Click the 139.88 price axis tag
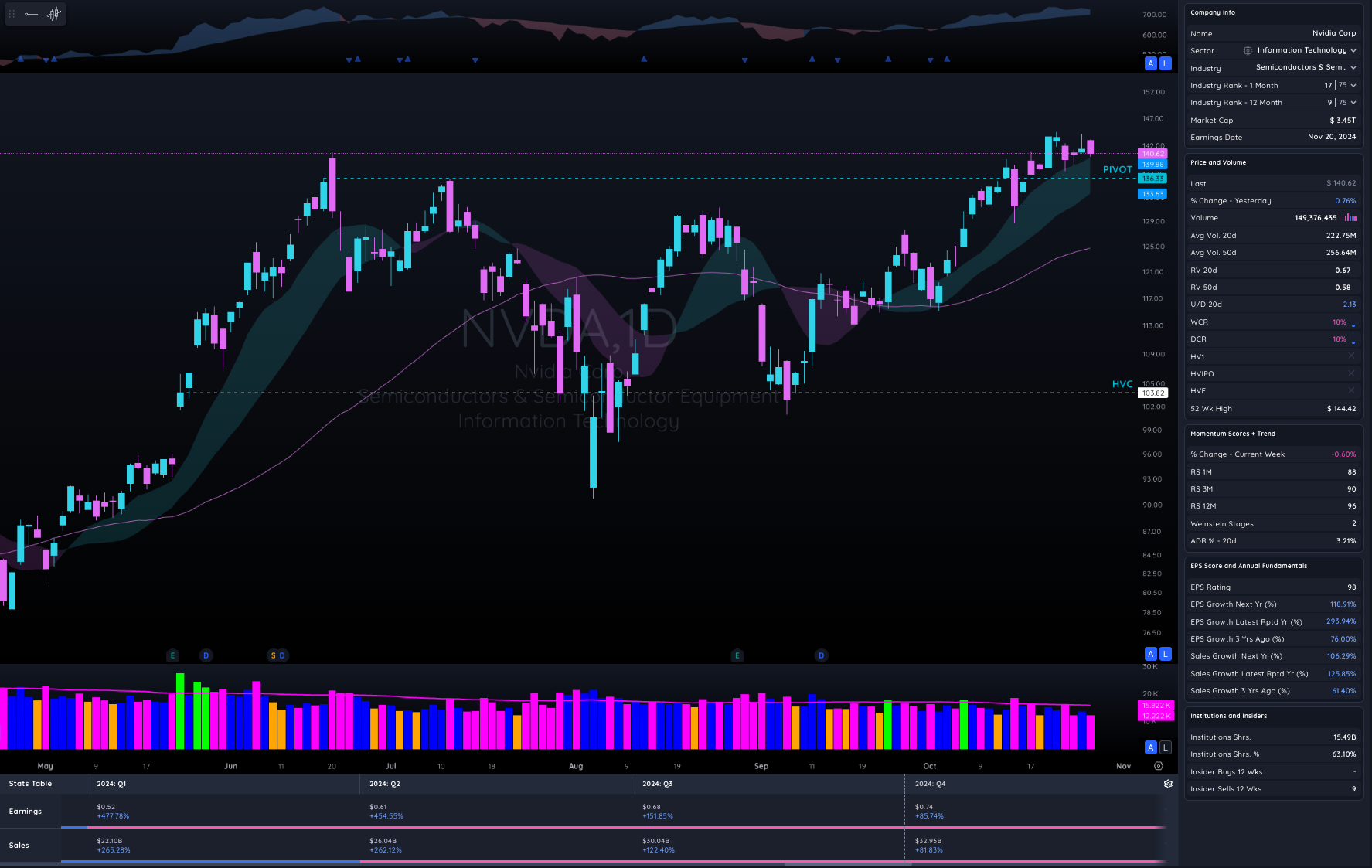 [1152, 165]
